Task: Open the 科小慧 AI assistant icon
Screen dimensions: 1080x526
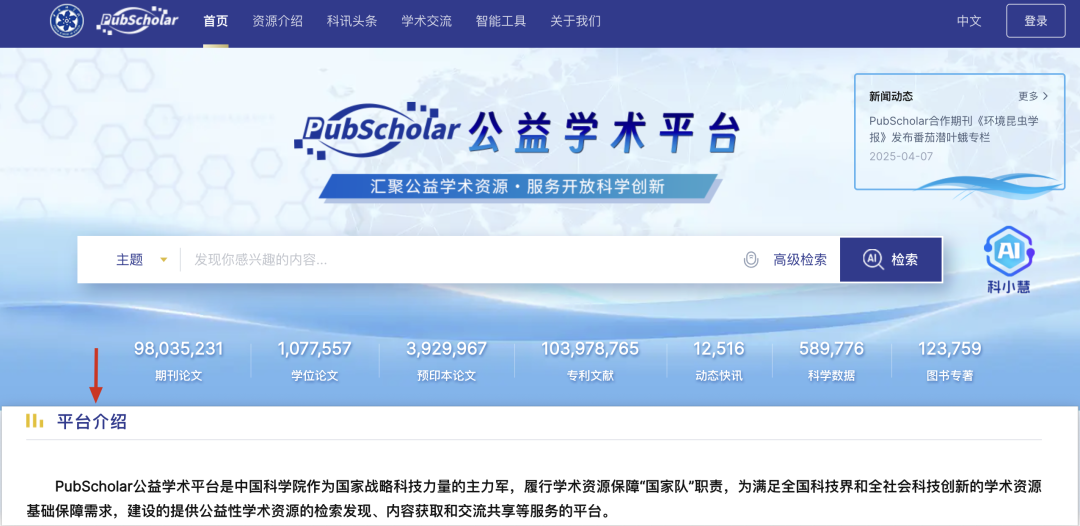Action: [x=1009, y=260]
